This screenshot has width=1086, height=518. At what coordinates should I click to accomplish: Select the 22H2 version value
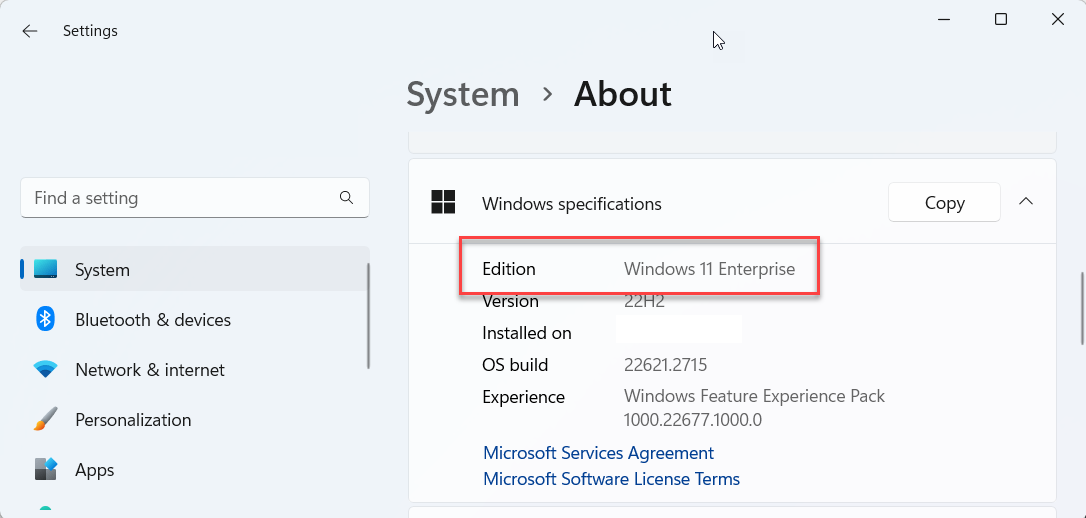tap(644, 301)
